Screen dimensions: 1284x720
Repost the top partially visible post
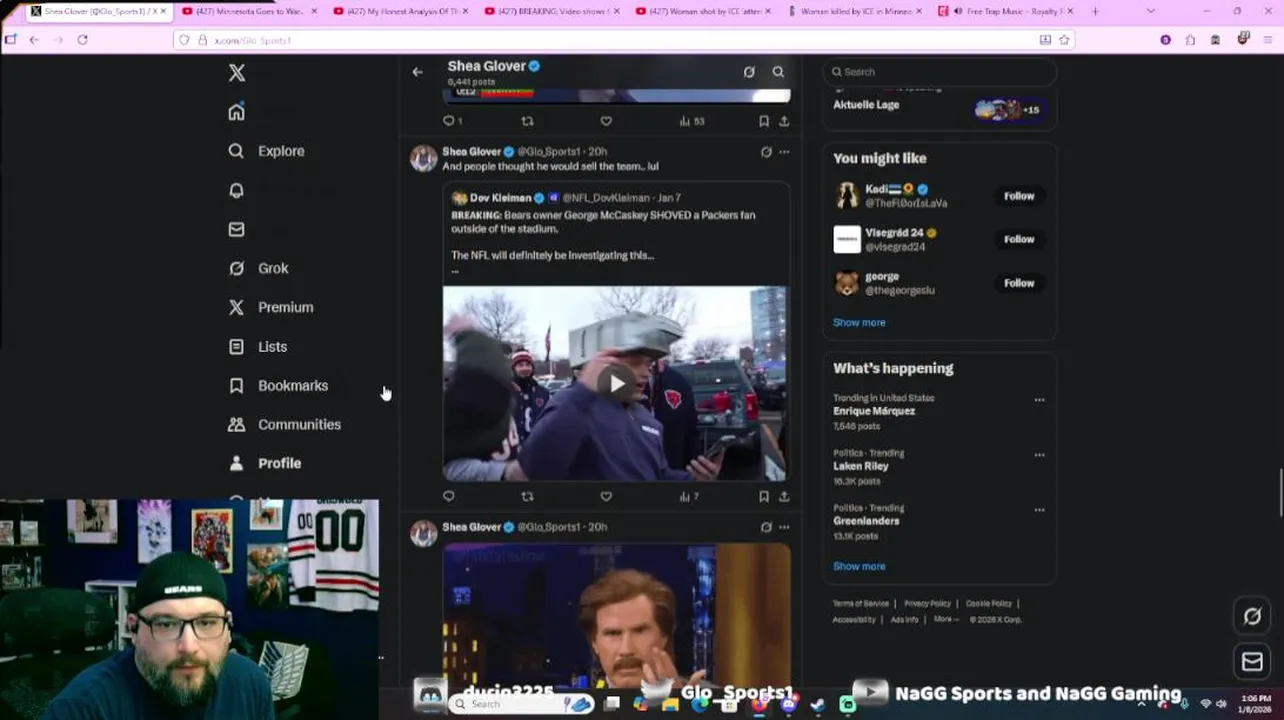click(527, 121)
